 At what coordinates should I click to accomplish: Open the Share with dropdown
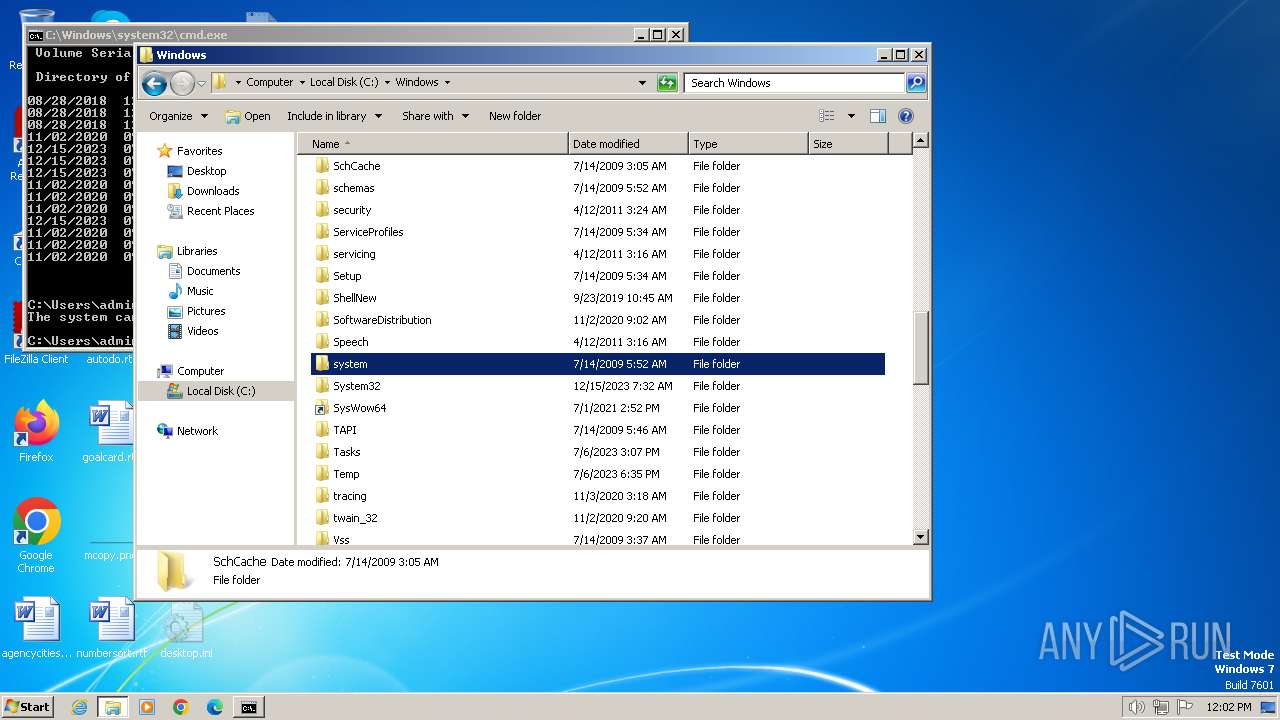point(435,116)
